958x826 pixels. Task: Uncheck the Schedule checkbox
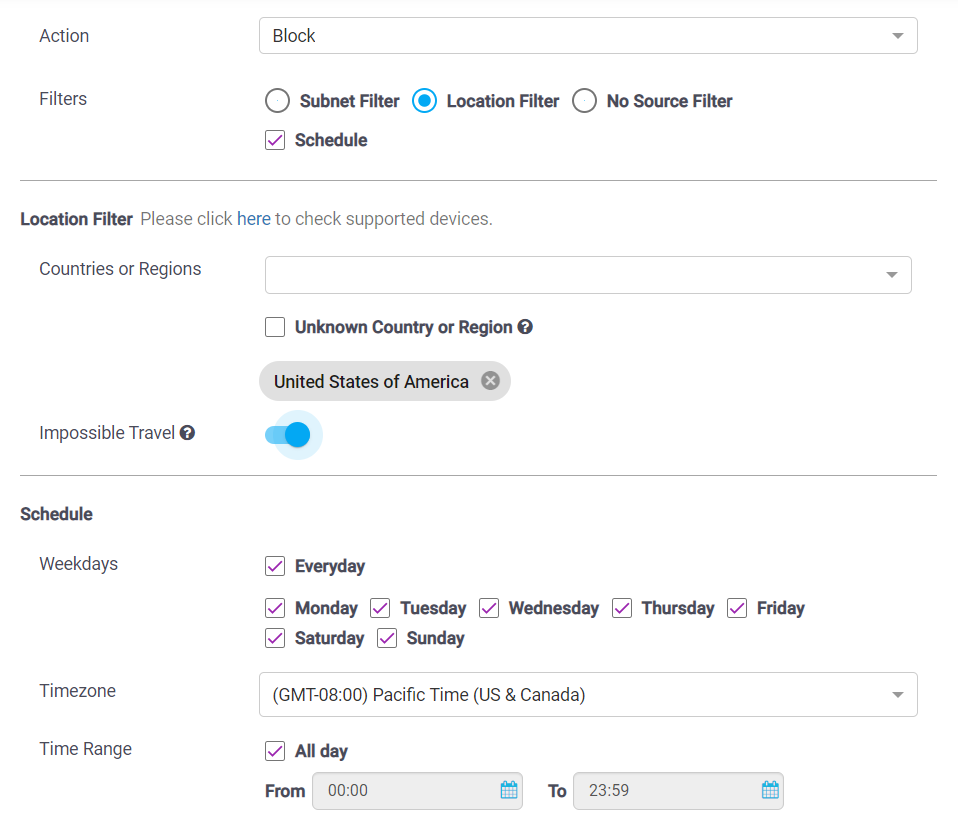pos(274,140)
